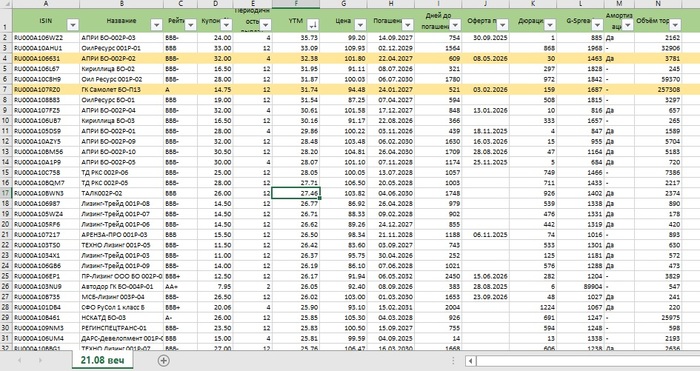The height and width of the screenshot is (371, 700).
Task: Select volume value 257308
Action: 658,90
